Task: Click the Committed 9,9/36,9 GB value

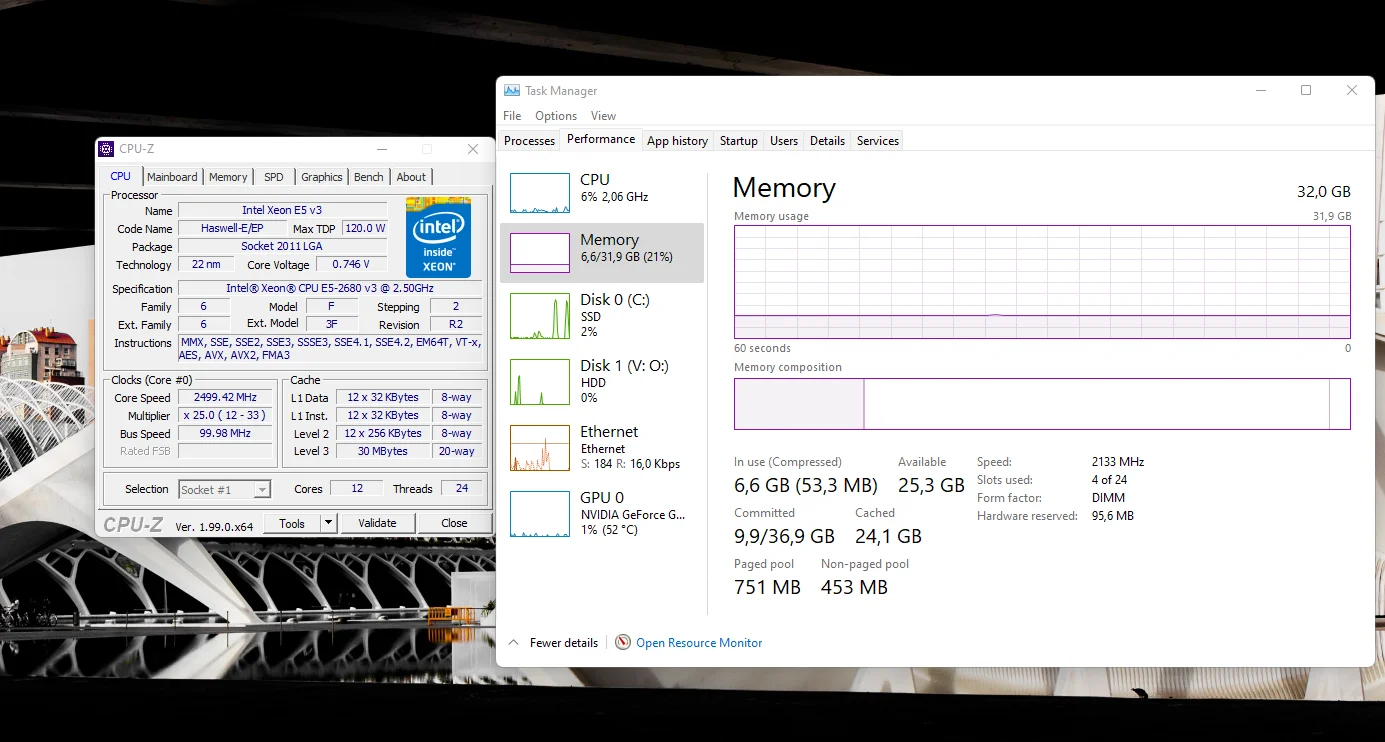Action: [x=784, y=537]
